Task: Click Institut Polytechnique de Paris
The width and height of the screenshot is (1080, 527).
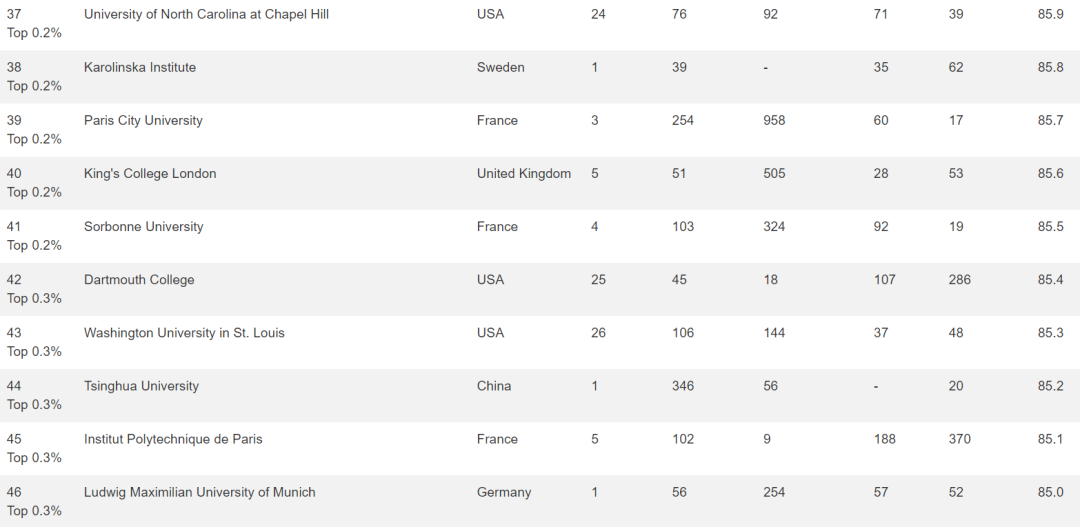Action: click(173, 439)
